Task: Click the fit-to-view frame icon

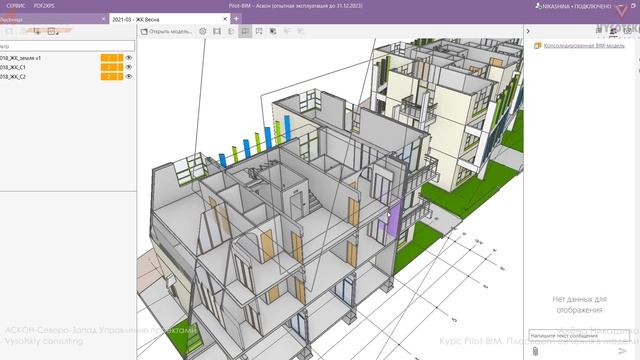Action: pos(217,31)
